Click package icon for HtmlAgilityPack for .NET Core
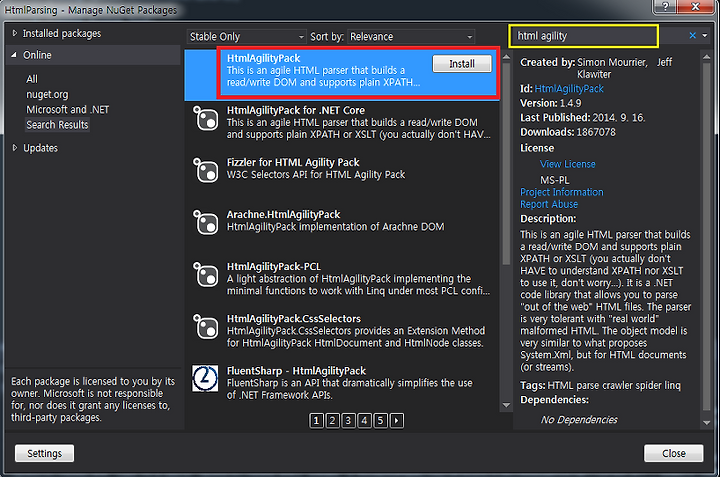The height and width of the screenshot is (477, 720). click(x=205, y=119)
